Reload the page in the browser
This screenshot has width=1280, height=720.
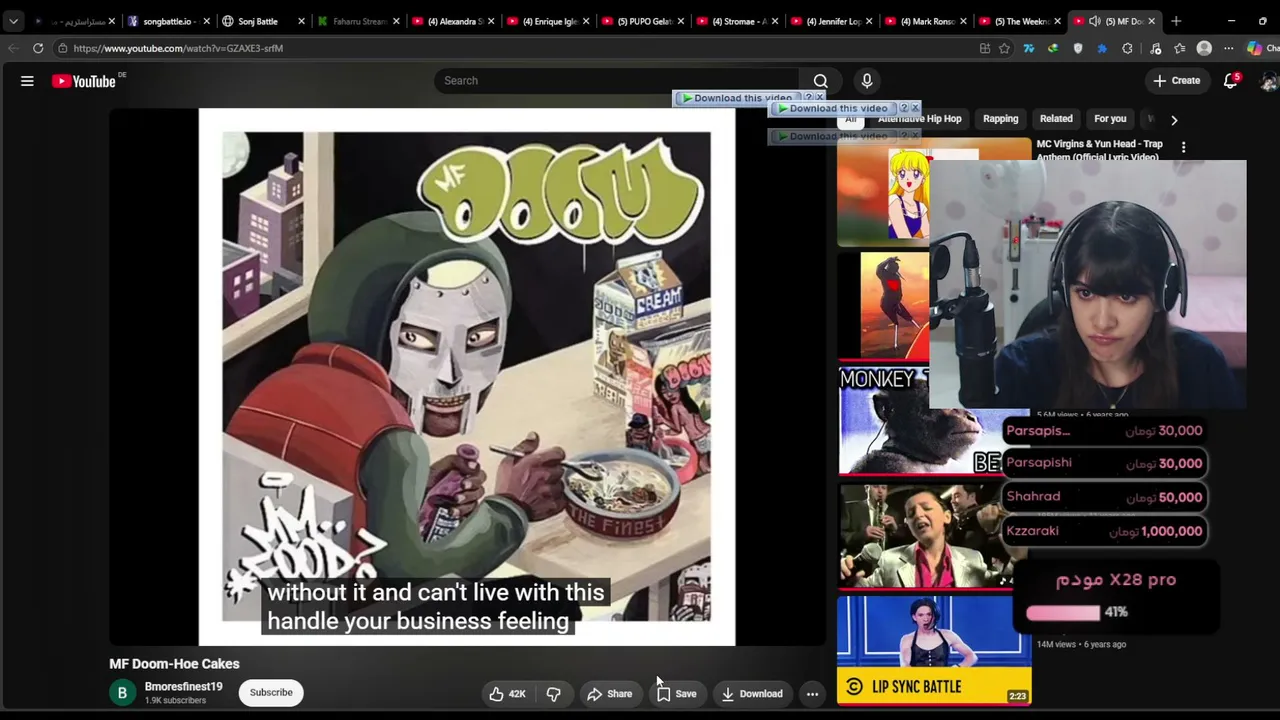38,48
